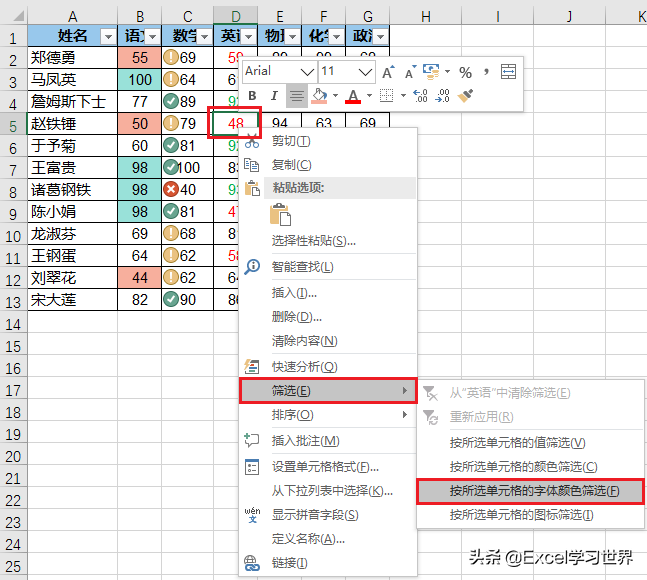The image size is (647, 580).
Task: Select the Format Painter brush
Action: (465, 96)
